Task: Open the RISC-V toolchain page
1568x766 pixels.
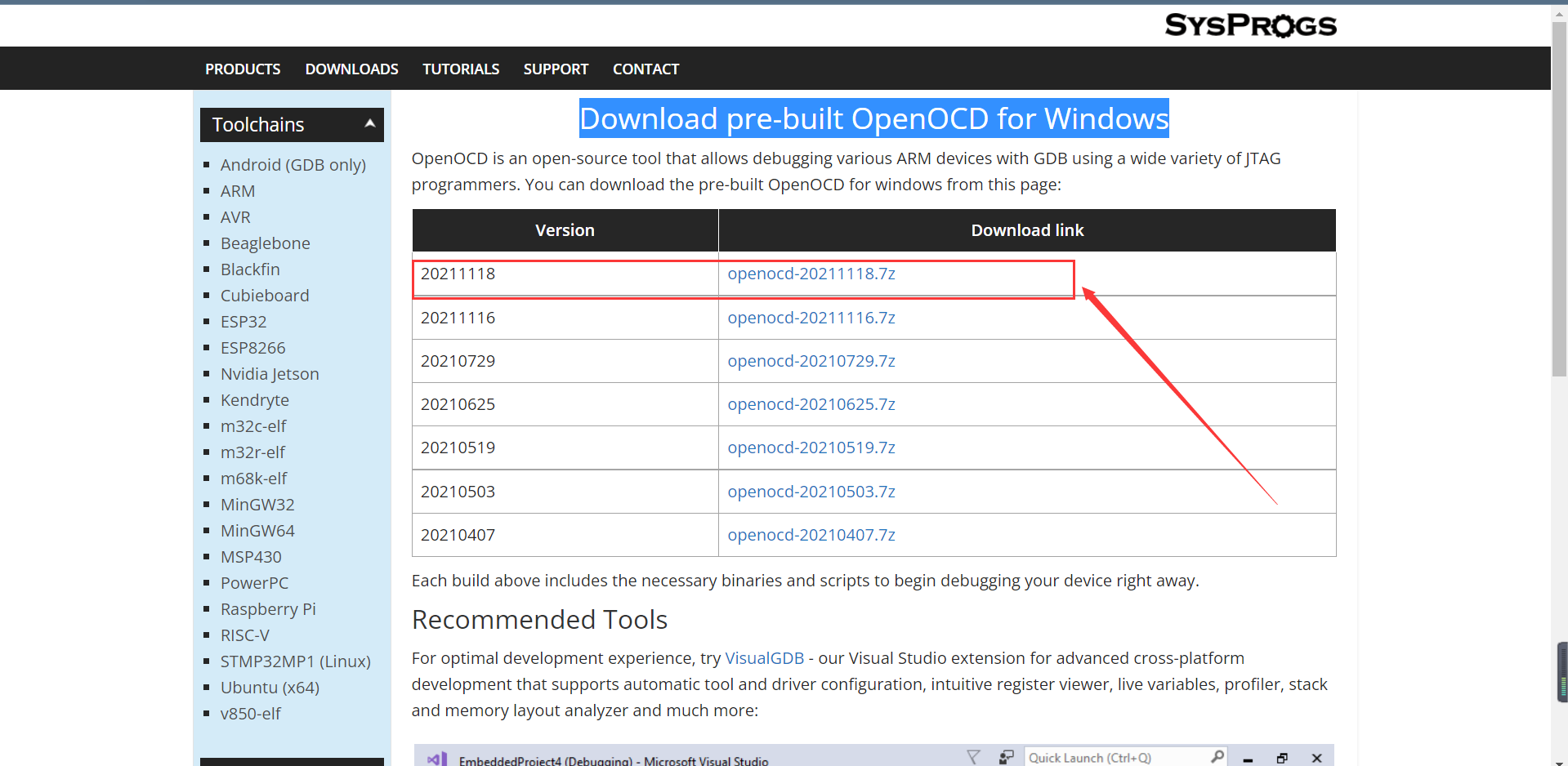Action: pos(245,635)
